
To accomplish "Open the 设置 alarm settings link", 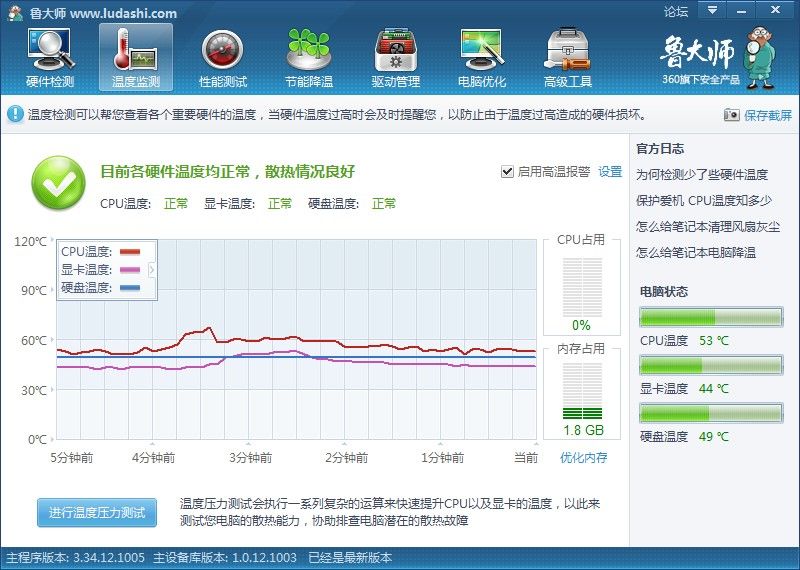I will tap(610, 171).
